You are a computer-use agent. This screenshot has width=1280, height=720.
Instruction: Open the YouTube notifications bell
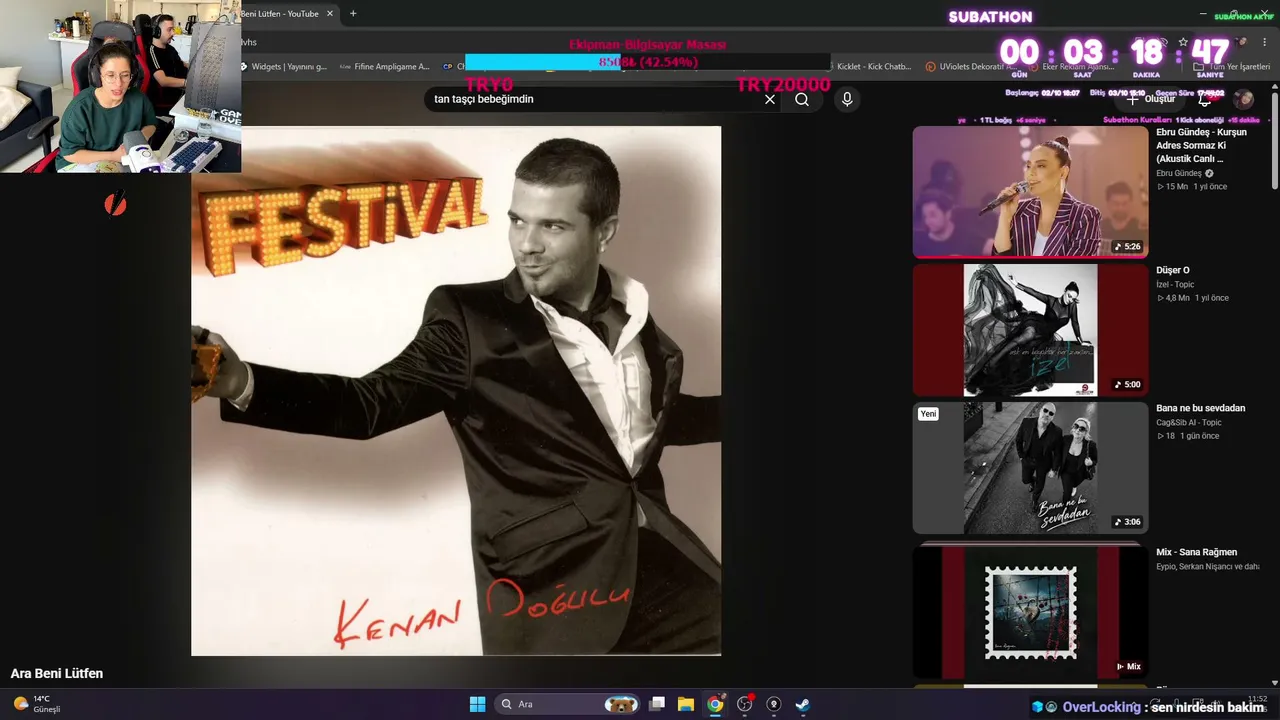click(1205, 99)
